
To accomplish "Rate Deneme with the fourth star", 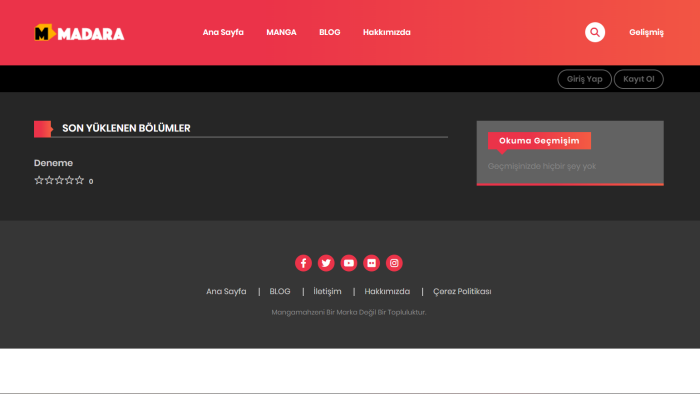I will pyautogui.click(x=69, y=180).
